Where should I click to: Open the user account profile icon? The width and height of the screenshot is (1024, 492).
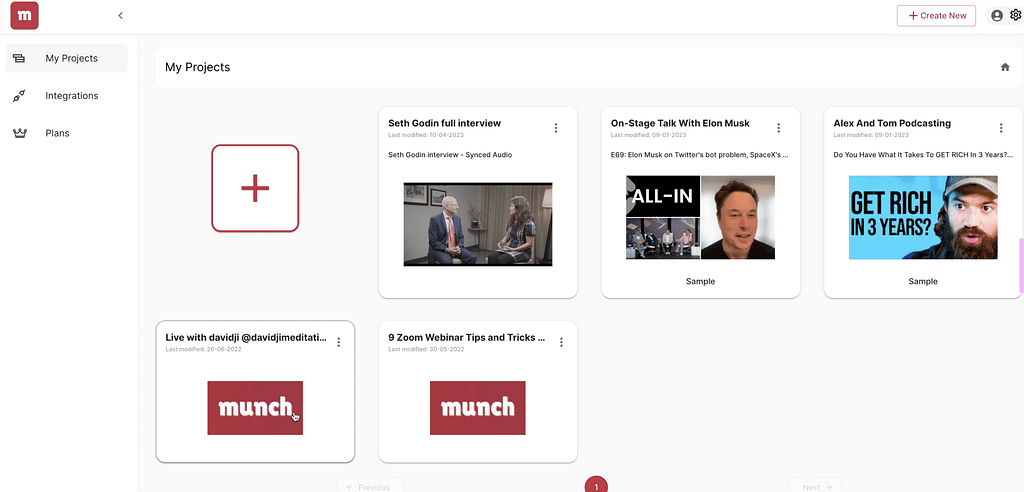coord(997,16)
